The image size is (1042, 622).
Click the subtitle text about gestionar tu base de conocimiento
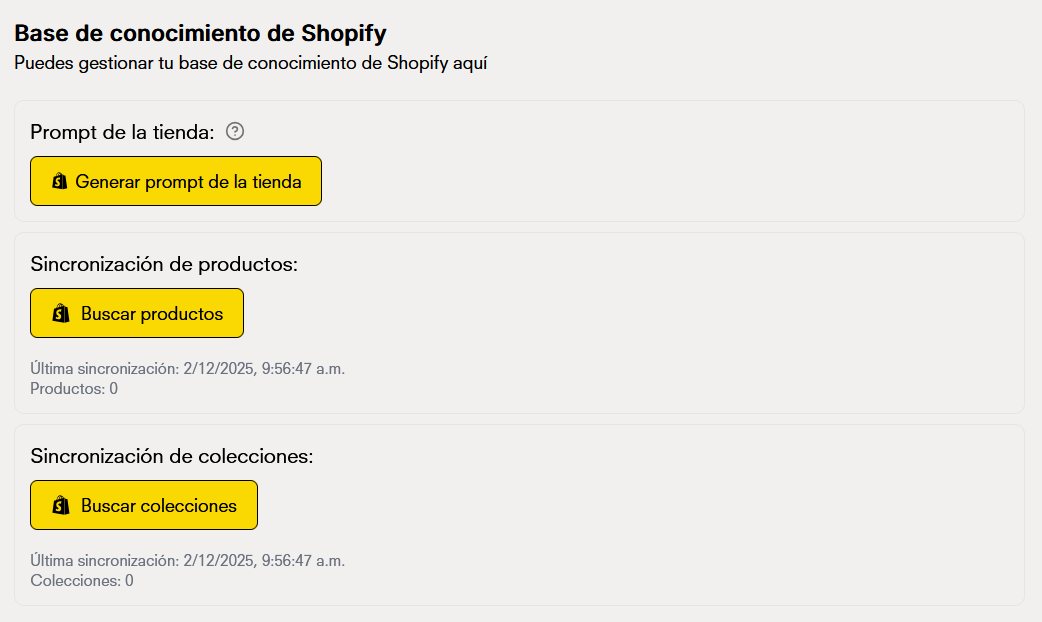(250, 62)
